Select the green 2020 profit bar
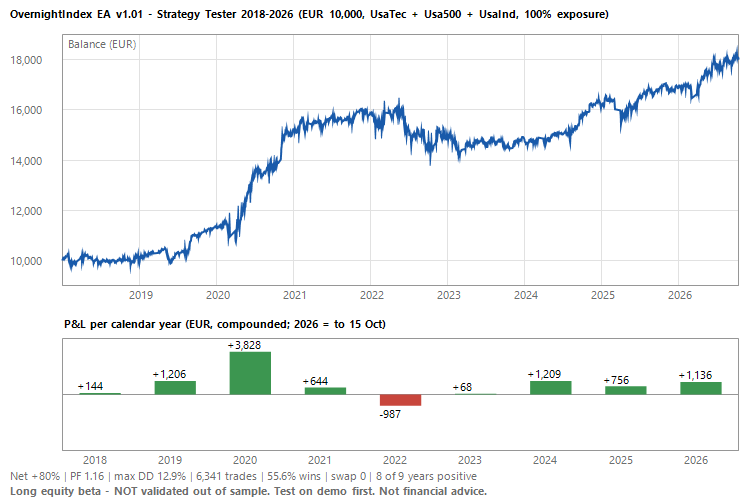The image size is (750, 500). pos(250,373)
